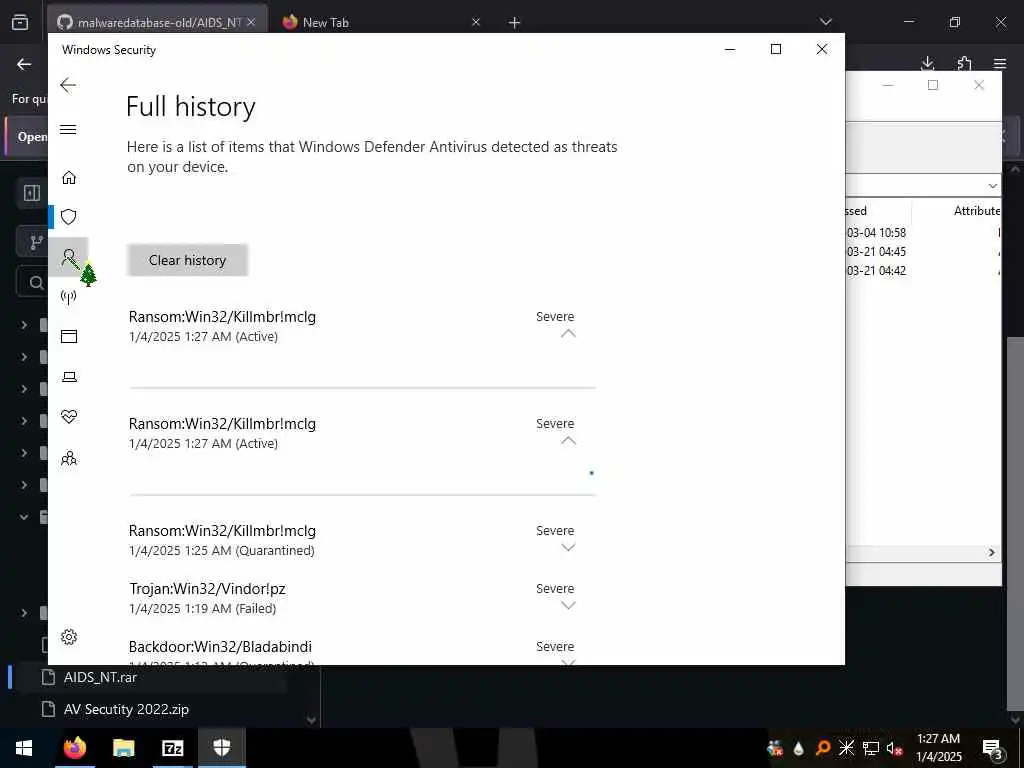Collapse the first Killmbr!mclg Active threat

568,333
